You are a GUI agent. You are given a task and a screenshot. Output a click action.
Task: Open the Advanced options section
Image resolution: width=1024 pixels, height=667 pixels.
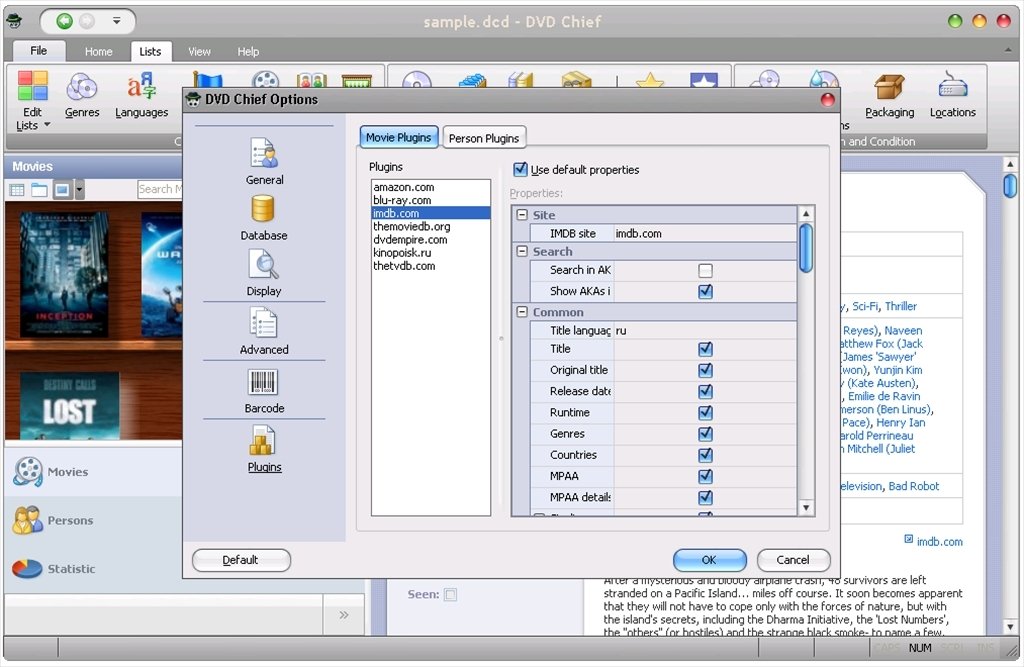(x=264, y=331)
